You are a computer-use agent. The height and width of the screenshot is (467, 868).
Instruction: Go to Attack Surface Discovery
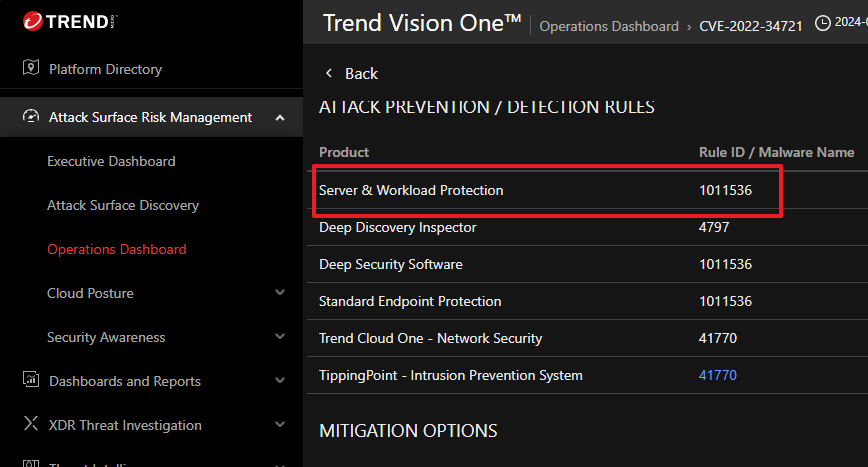123,205
